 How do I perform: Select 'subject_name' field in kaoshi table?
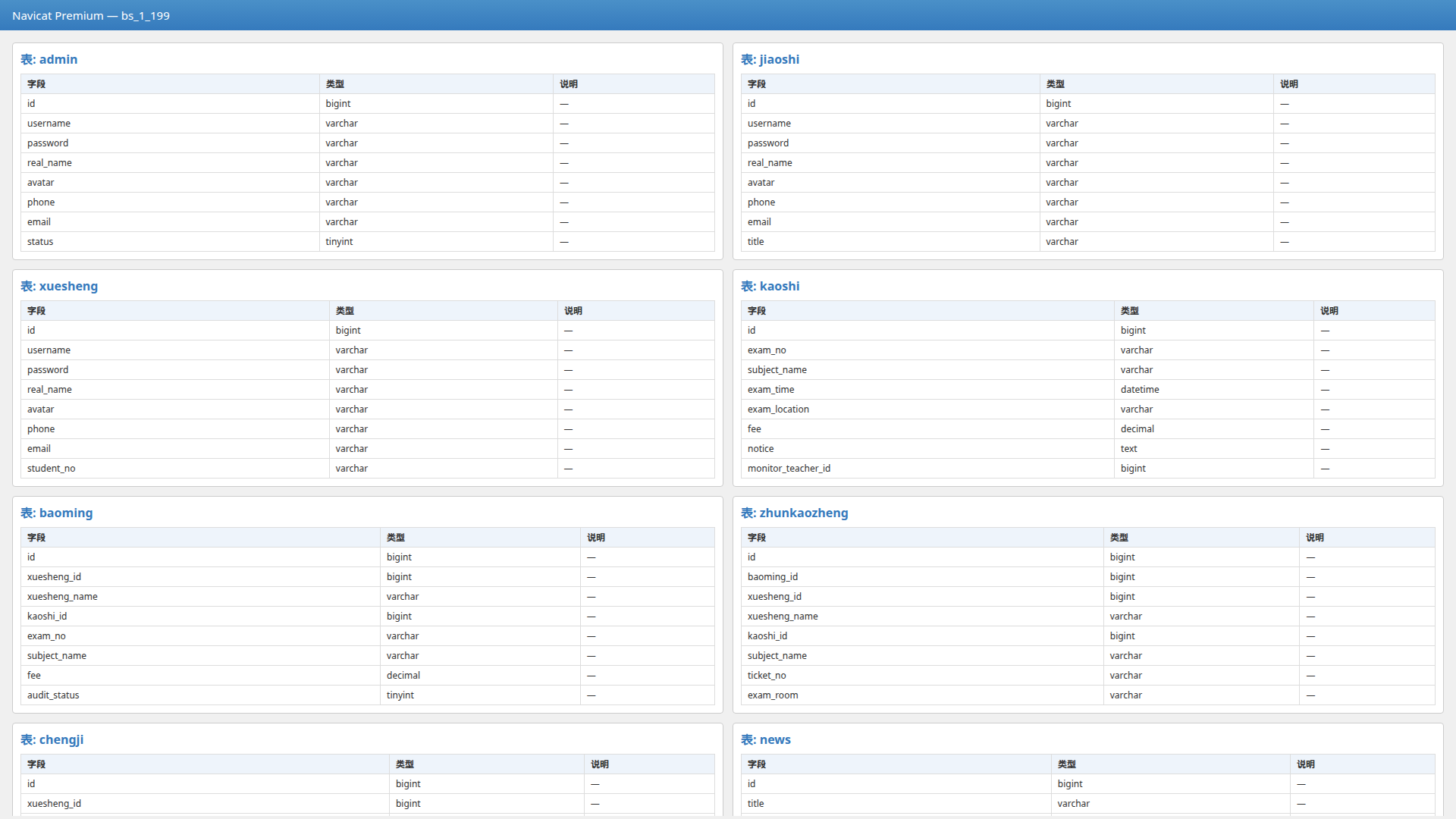(x=777, y=370)
